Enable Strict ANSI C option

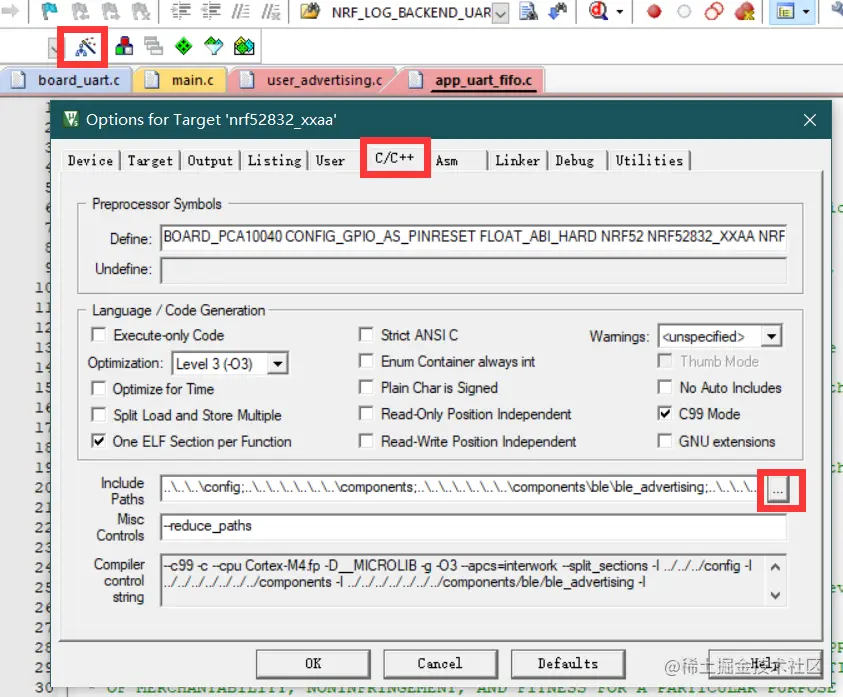click(366, 335)
